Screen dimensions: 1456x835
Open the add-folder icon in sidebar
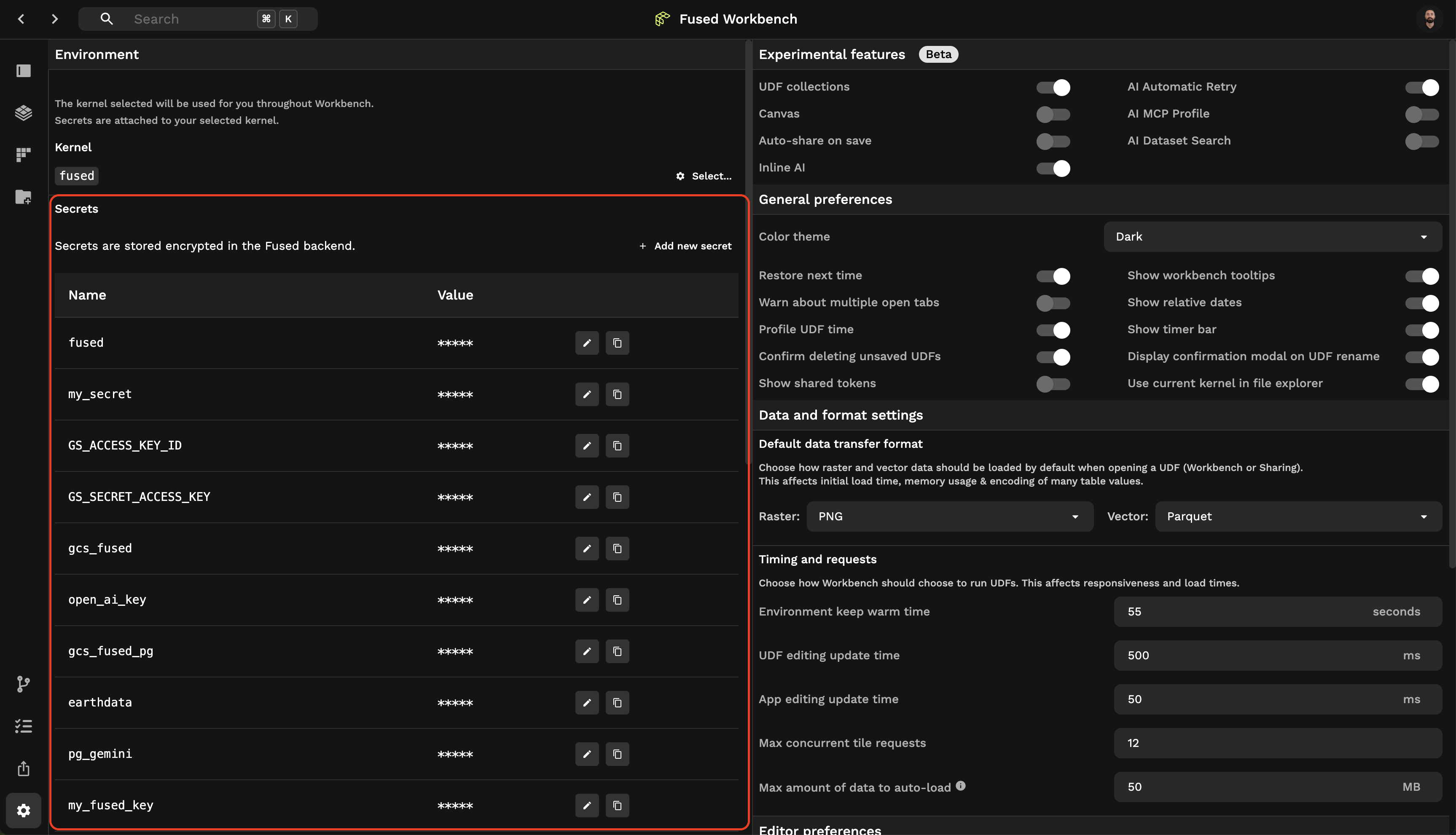click(24, 197)
